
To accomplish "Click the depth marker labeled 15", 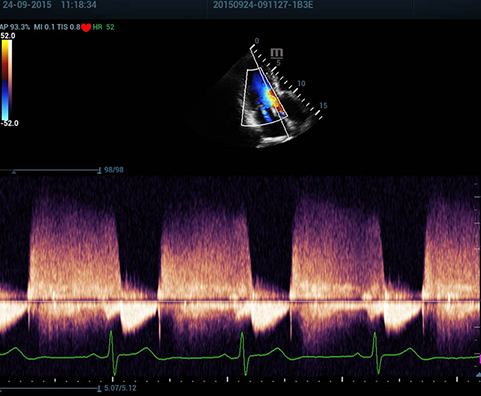I will (x=323, y=106).
